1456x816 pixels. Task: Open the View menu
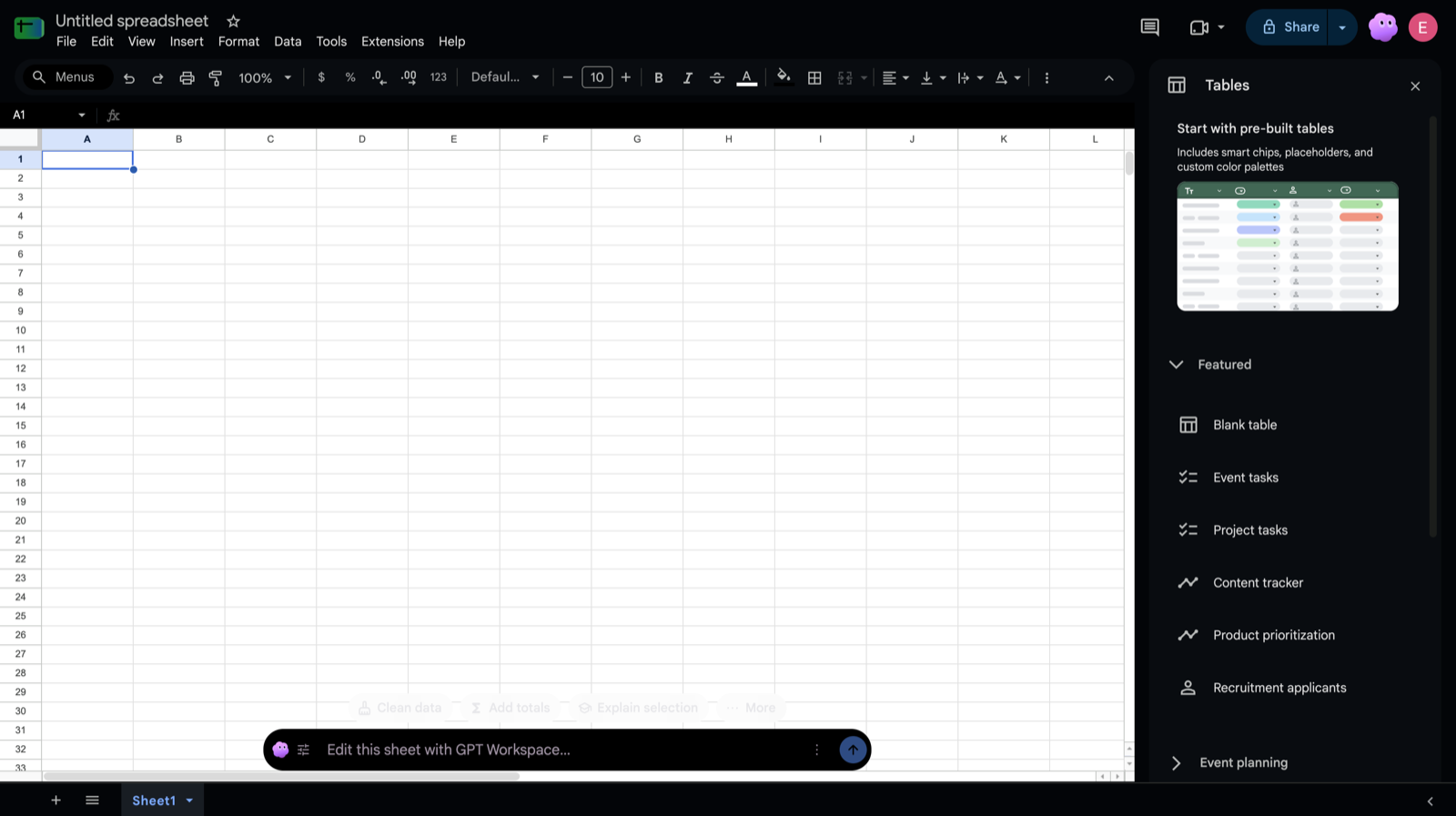[141, 42]
